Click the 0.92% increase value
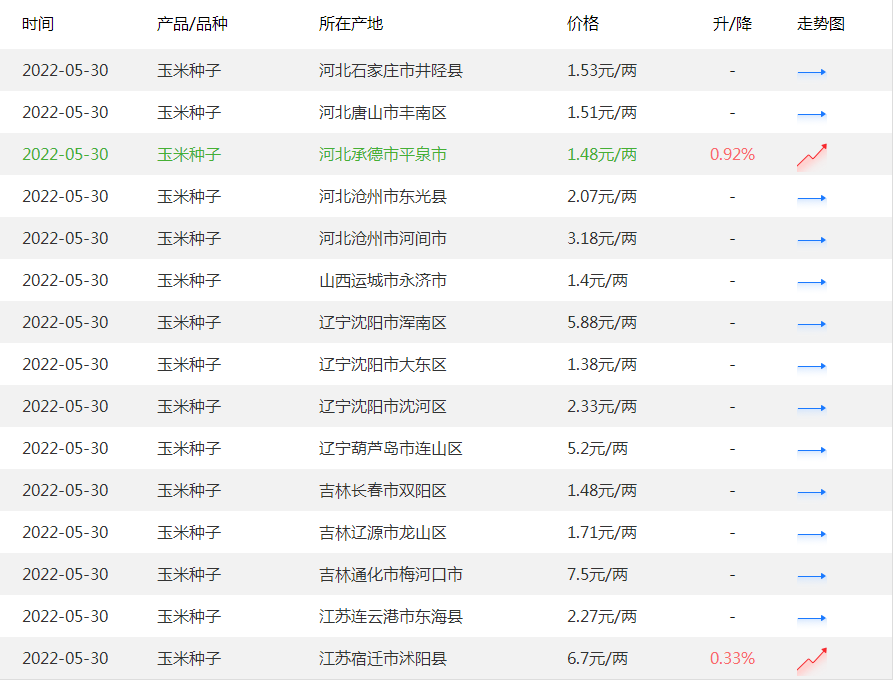Image resolution: width=893 pixels, height=681 pixels. (732, 153)
